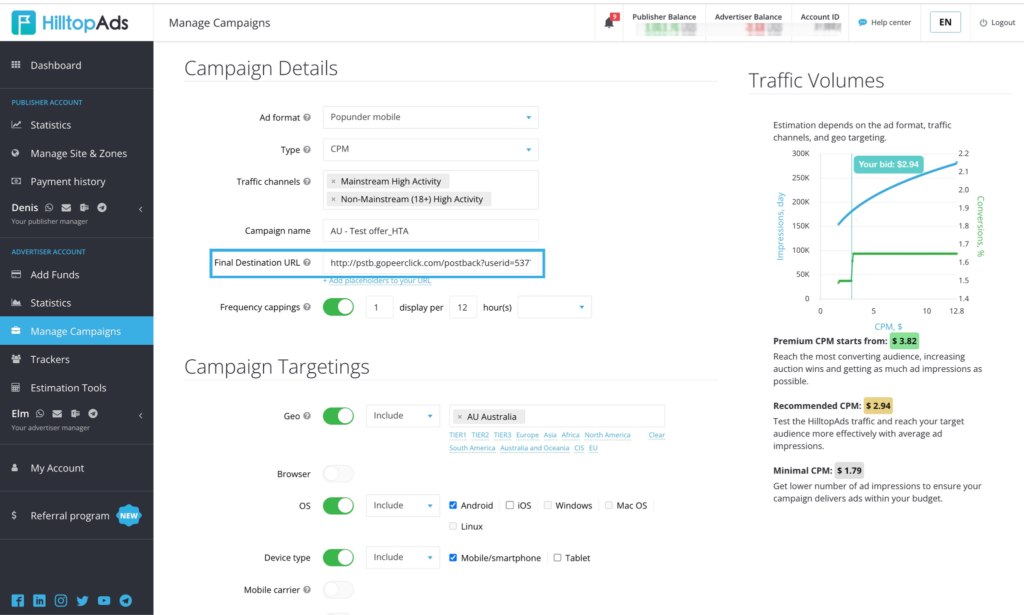Open the OS Include dropdown
The width and height of the screenshot is (1024, 615).
(x=402, y=505)
